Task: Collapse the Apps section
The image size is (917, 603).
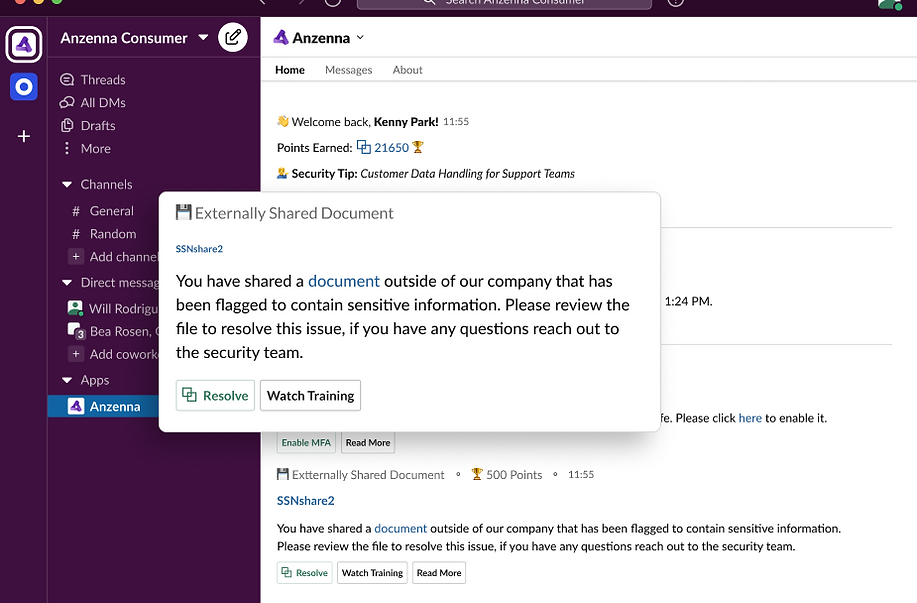Action: pyautogui.click(x=68, y=381)
